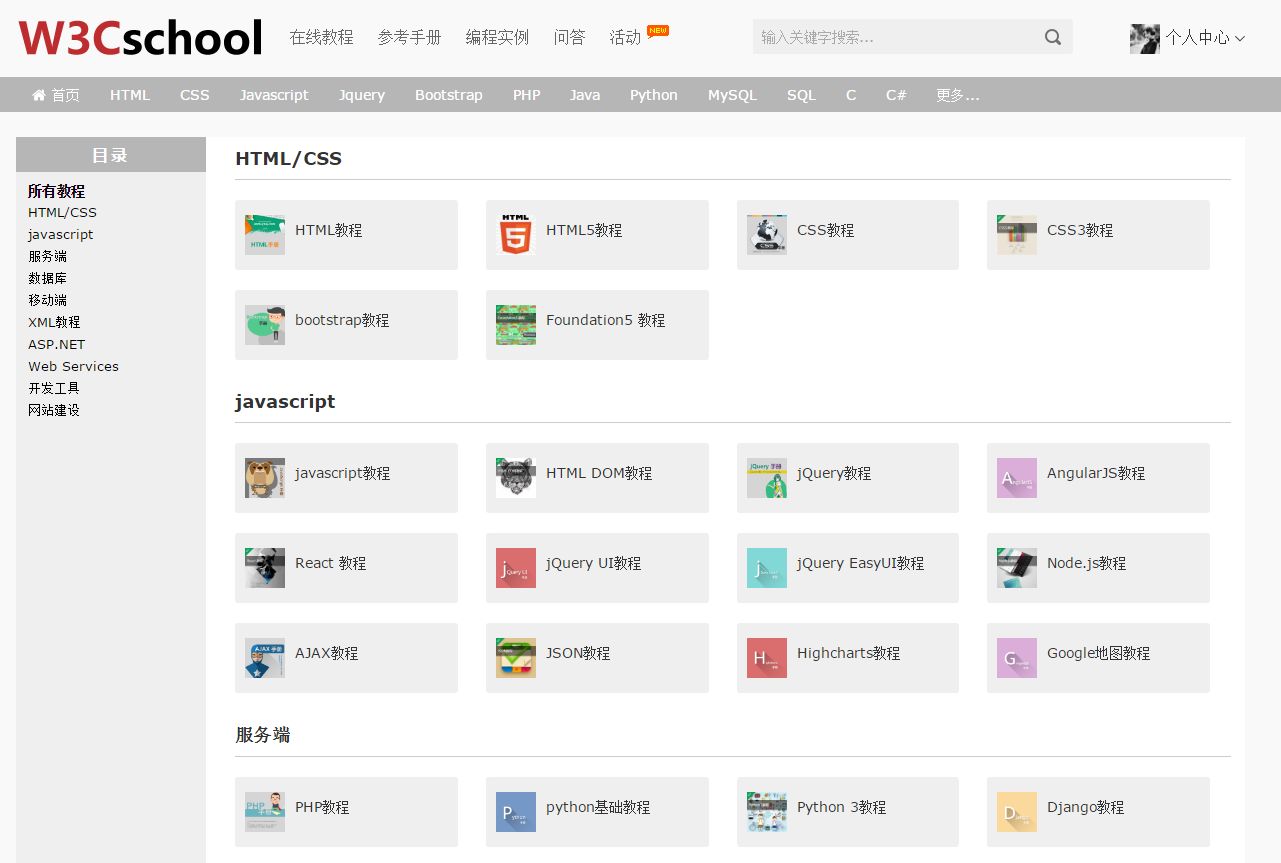The height and width of the screenshot is (863, 1281).
Task: Open HTML/CSS in the sidebar directory
Action: point(62,212)
